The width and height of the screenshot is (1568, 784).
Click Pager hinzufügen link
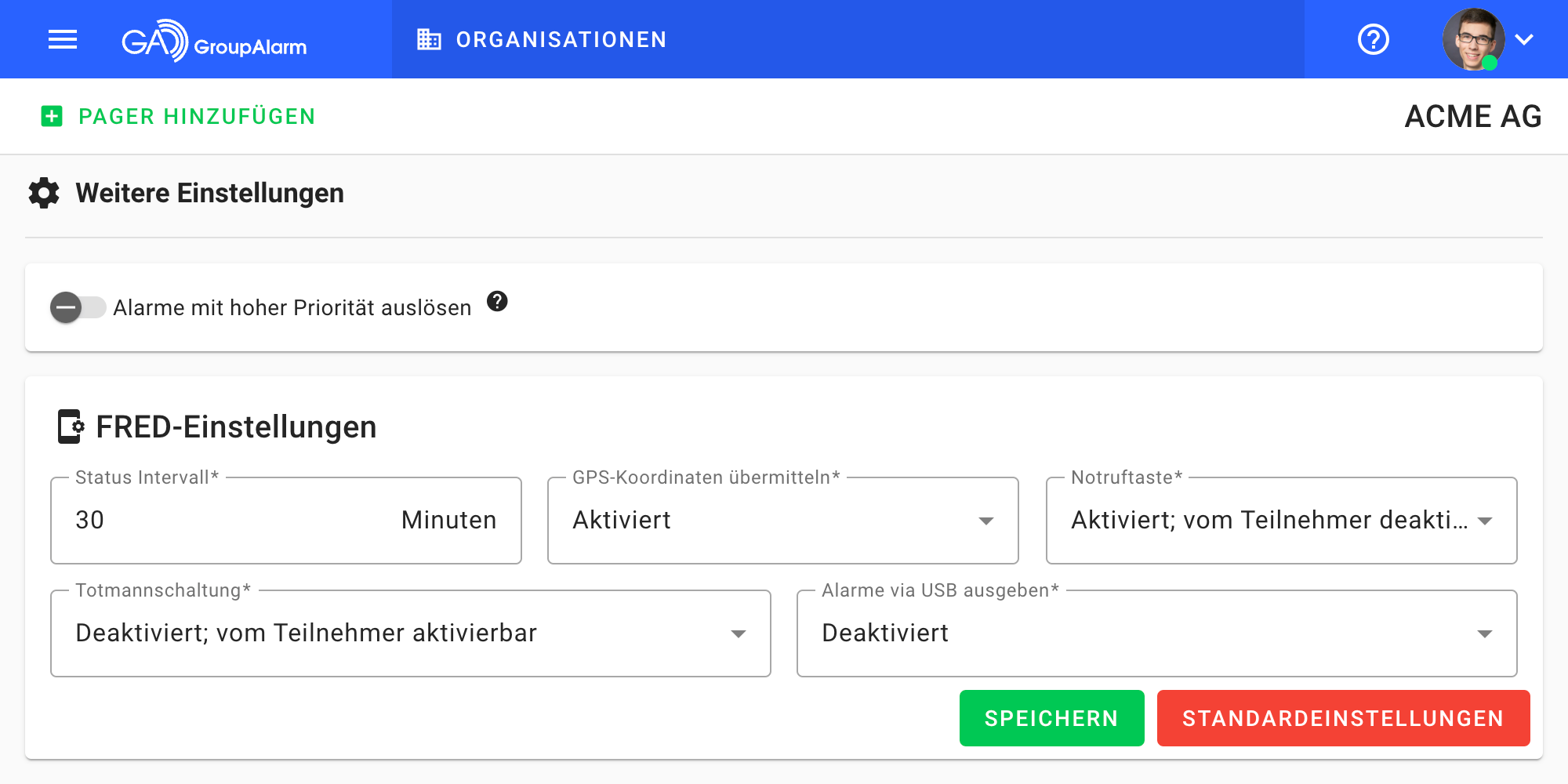(x=197, y=117)
